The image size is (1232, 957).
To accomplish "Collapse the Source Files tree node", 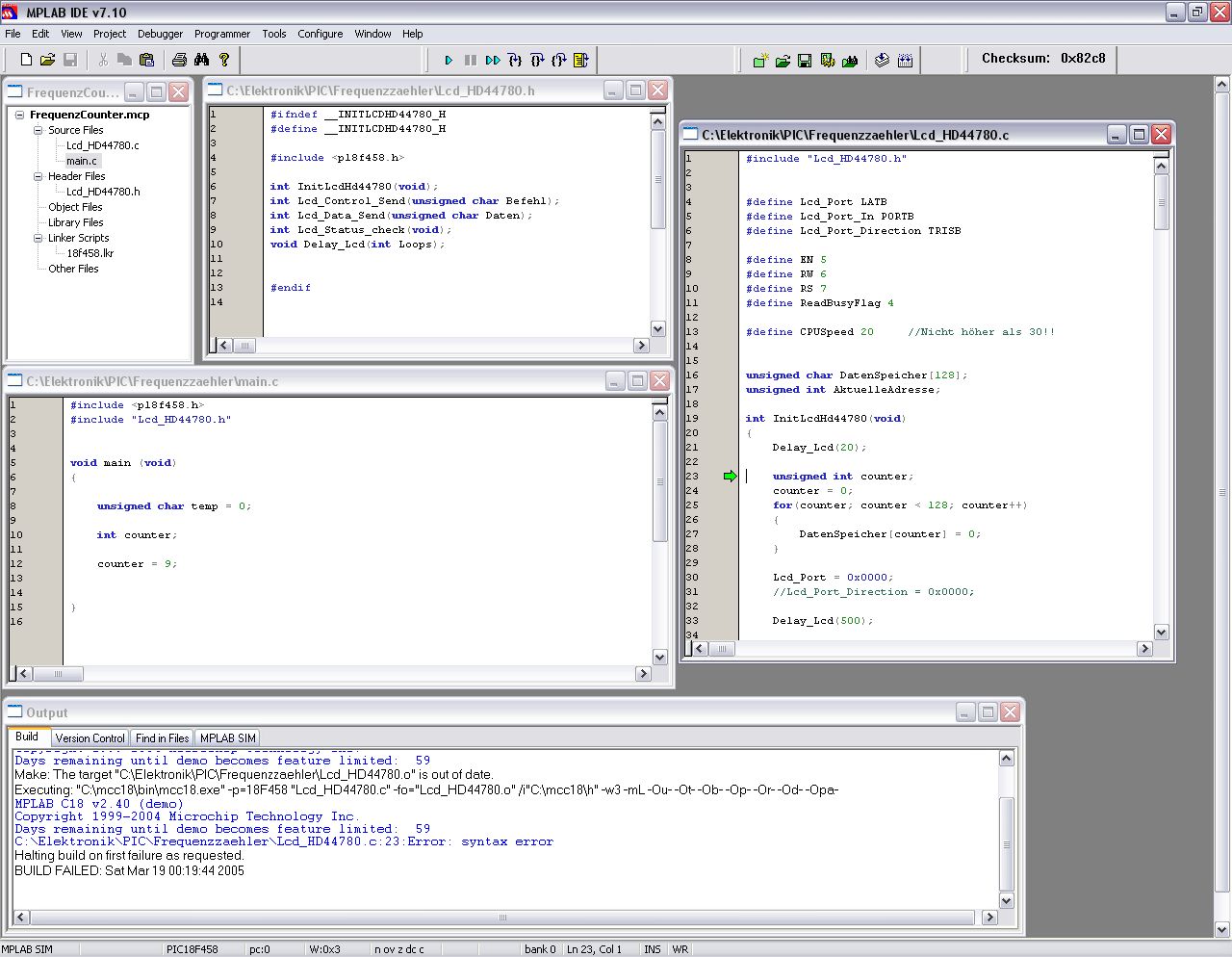I will click(x=38, y=130).
